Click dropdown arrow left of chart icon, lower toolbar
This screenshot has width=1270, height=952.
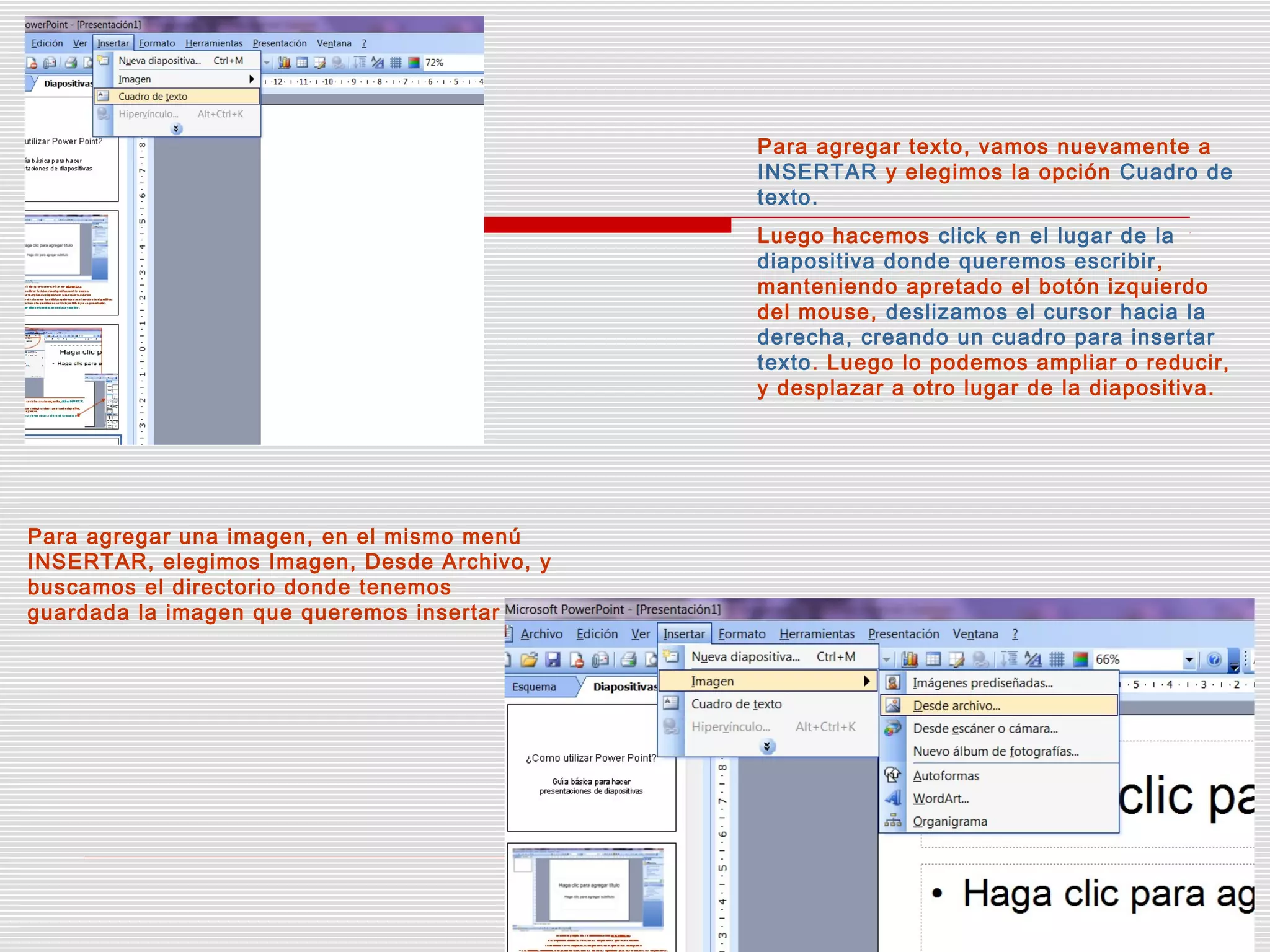pyautogui.click(x=887, y=659)
